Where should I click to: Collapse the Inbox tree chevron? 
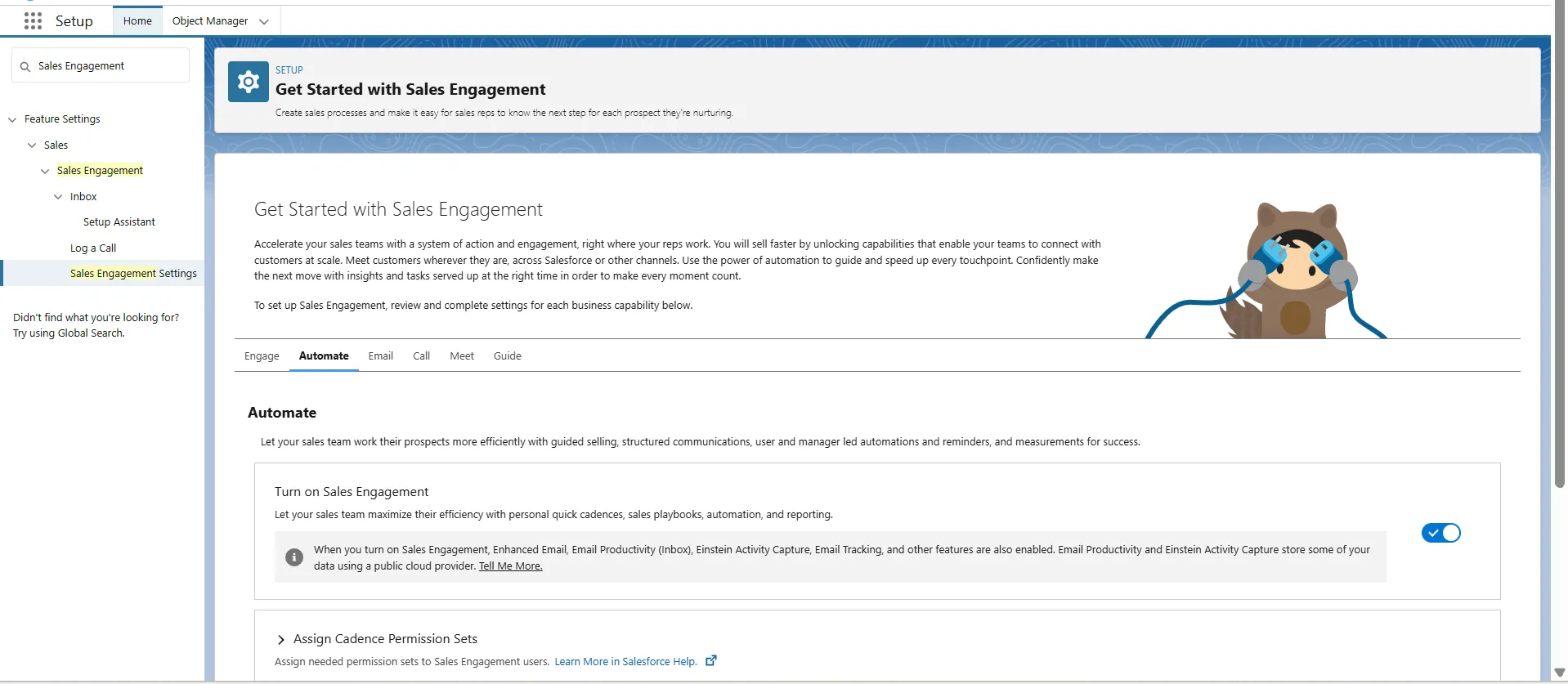pos(58,197)
